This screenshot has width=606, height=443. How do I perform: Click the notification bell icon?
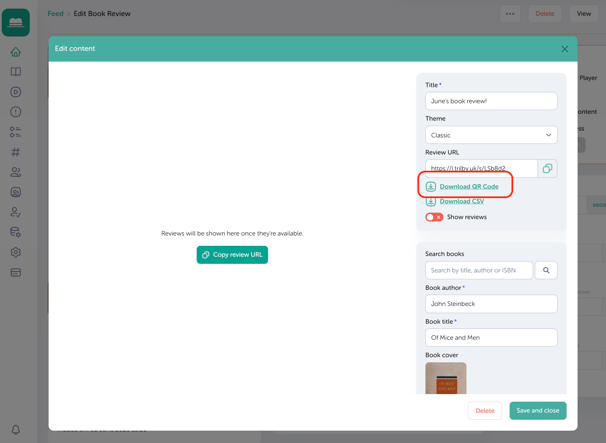[x=15, y=429]
